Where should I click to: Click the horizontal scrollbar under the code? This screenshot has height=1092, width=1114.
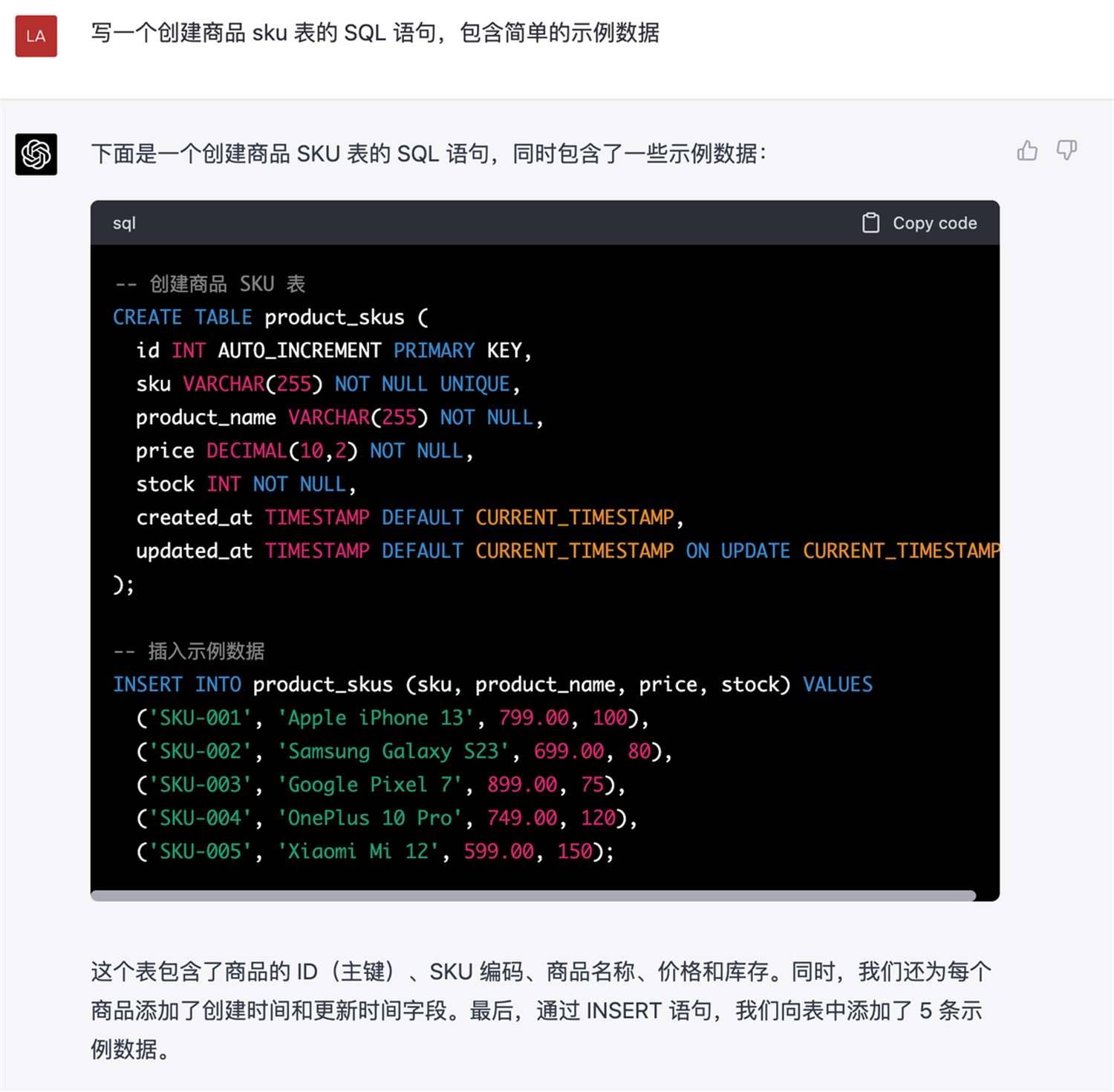pos(533,895)
